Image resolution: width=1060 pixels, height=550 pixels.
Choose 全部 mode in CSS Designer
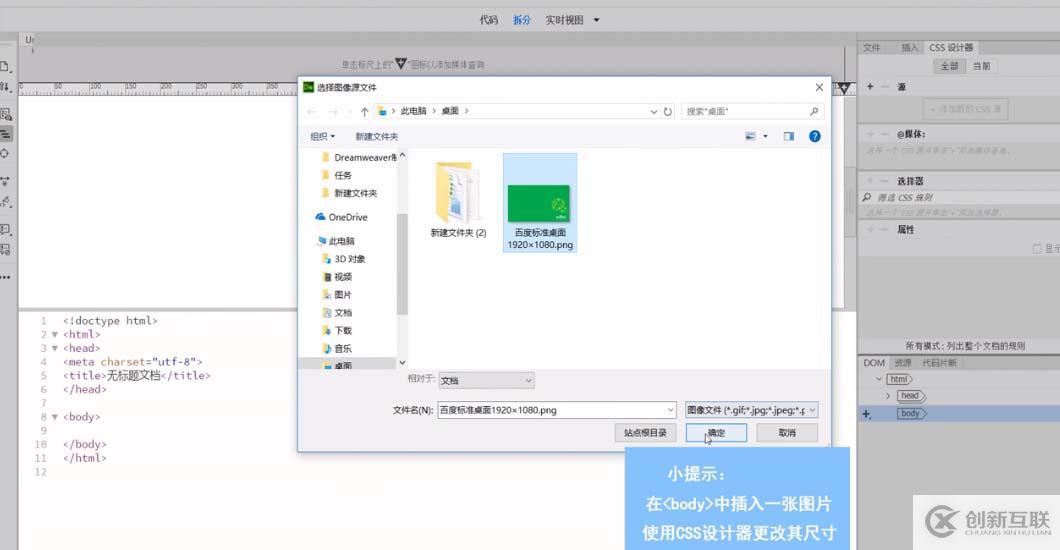(x=949, y=66)
